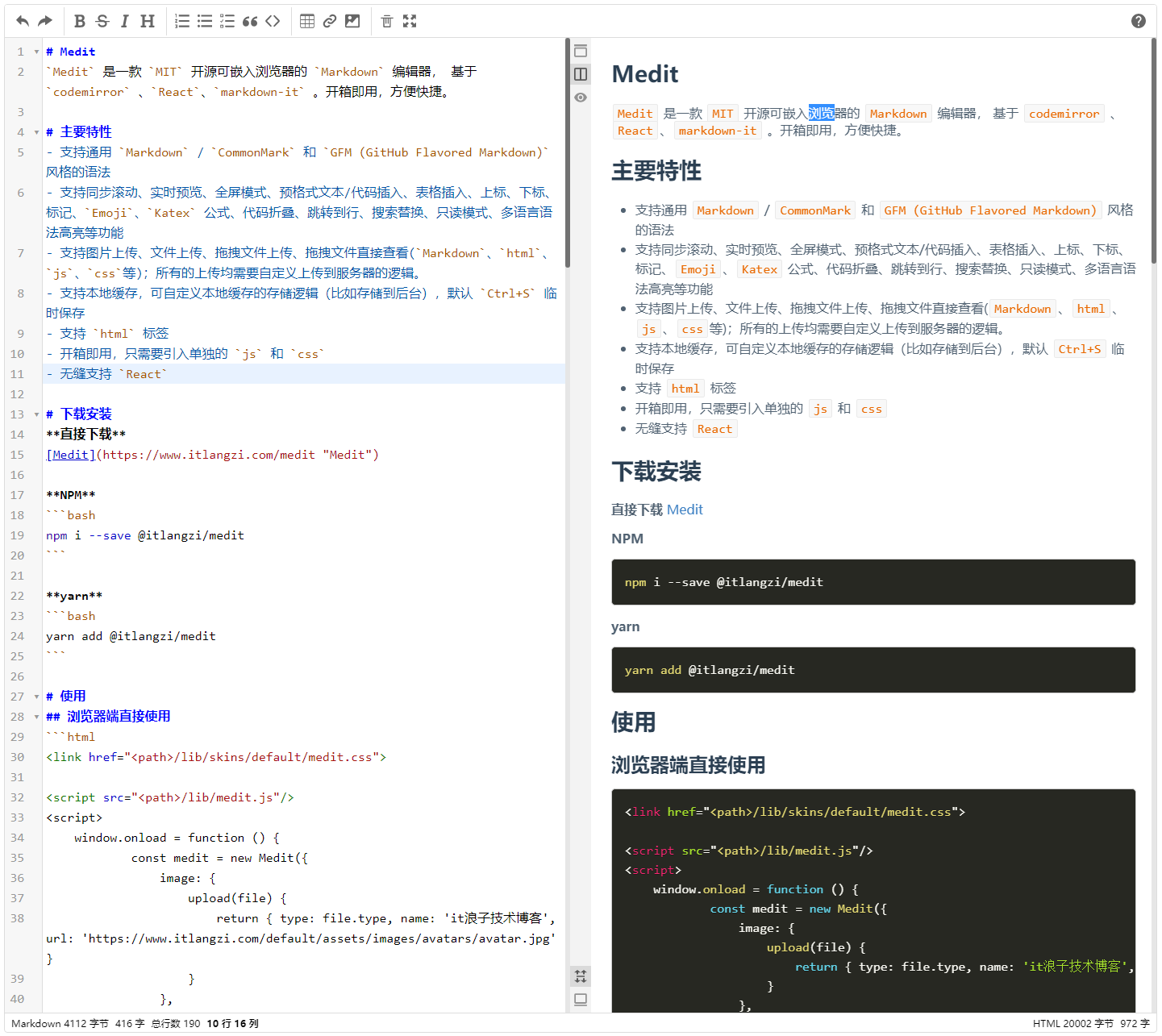Fold the '# 下载安装' section at line 13
This screenshot has width=1162, height=1036.
click(36, 414)
